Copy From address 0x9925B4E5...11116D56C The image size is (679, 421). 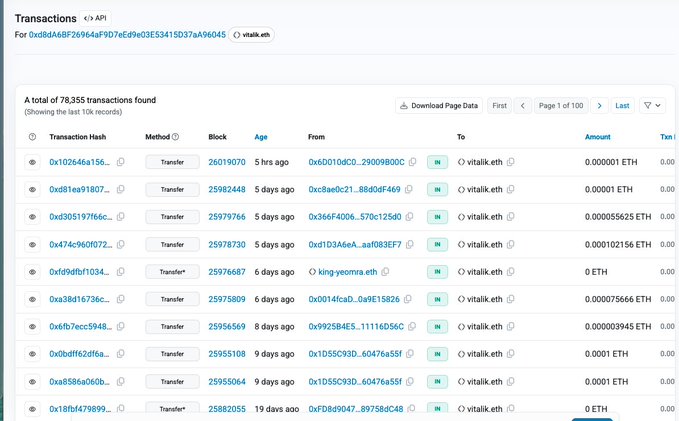pyautogui.click(x=412, y=326)
